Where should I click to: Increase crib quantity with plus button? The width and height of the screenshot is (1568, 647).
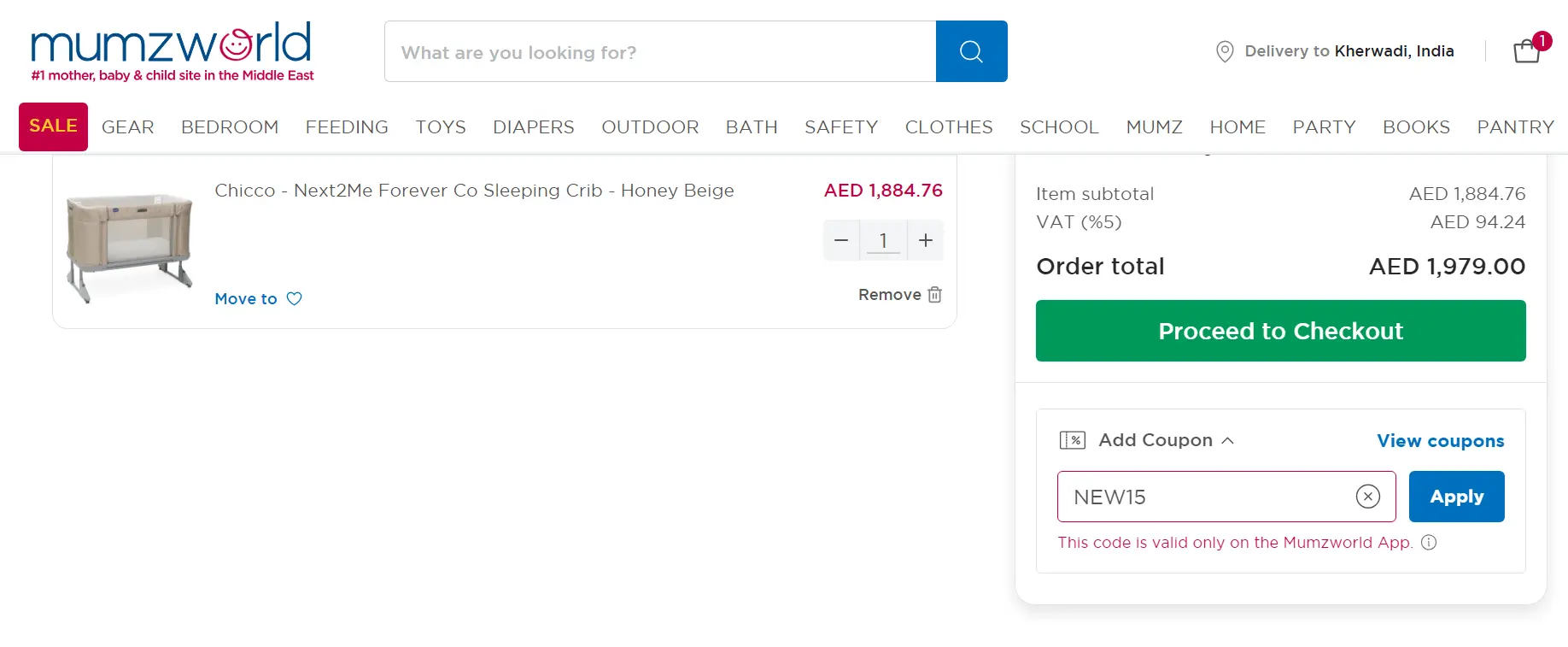pos(926,240)
